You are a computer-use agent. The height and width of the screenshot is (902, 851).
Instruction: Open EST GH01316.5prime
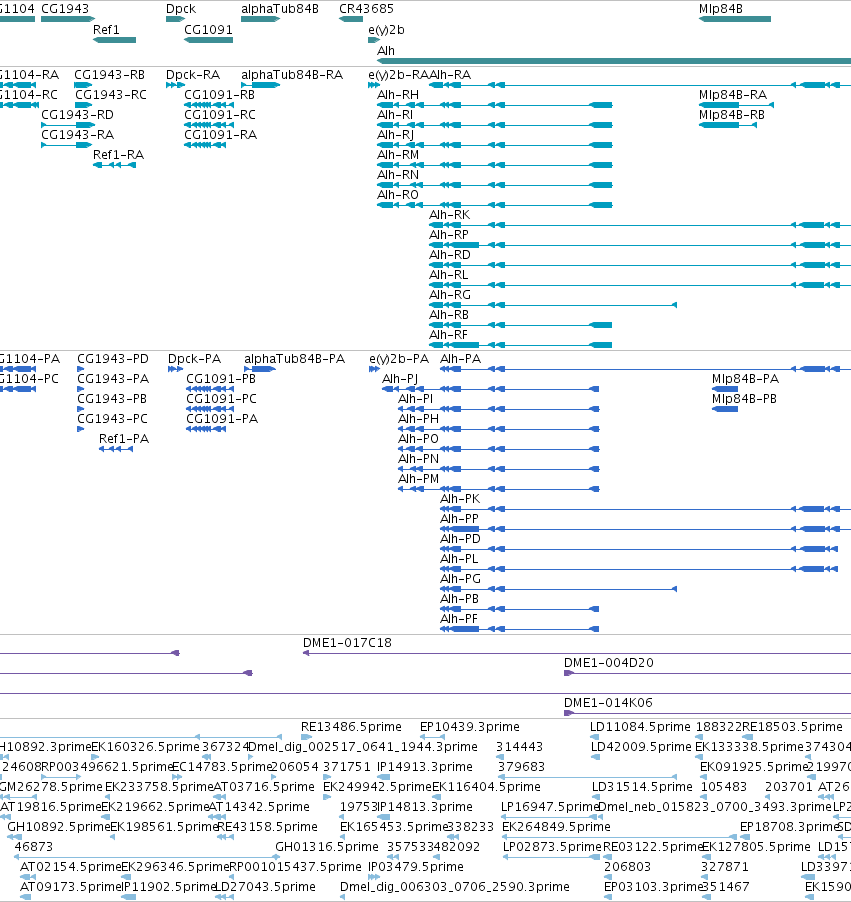point(326,847)
